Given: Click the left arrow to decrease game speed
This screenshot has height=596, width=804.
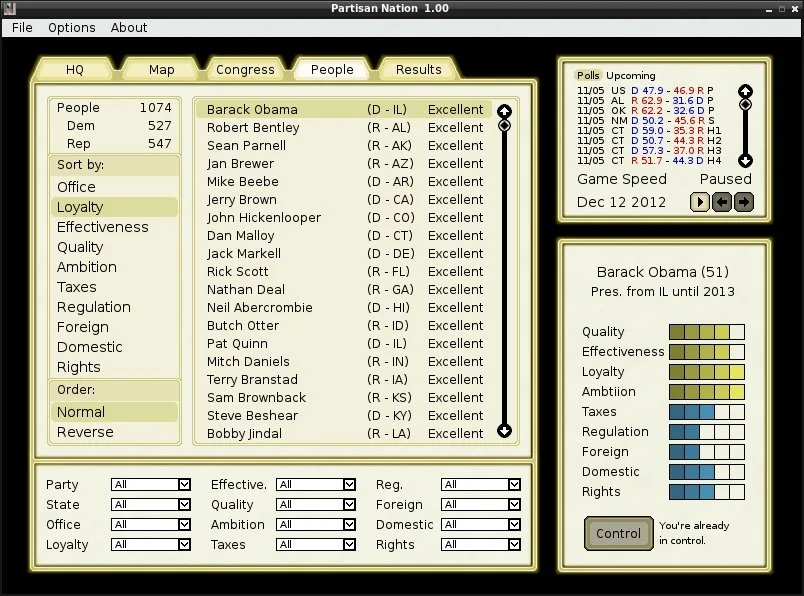Looking at the screenshot, I should tap(722, 202).
